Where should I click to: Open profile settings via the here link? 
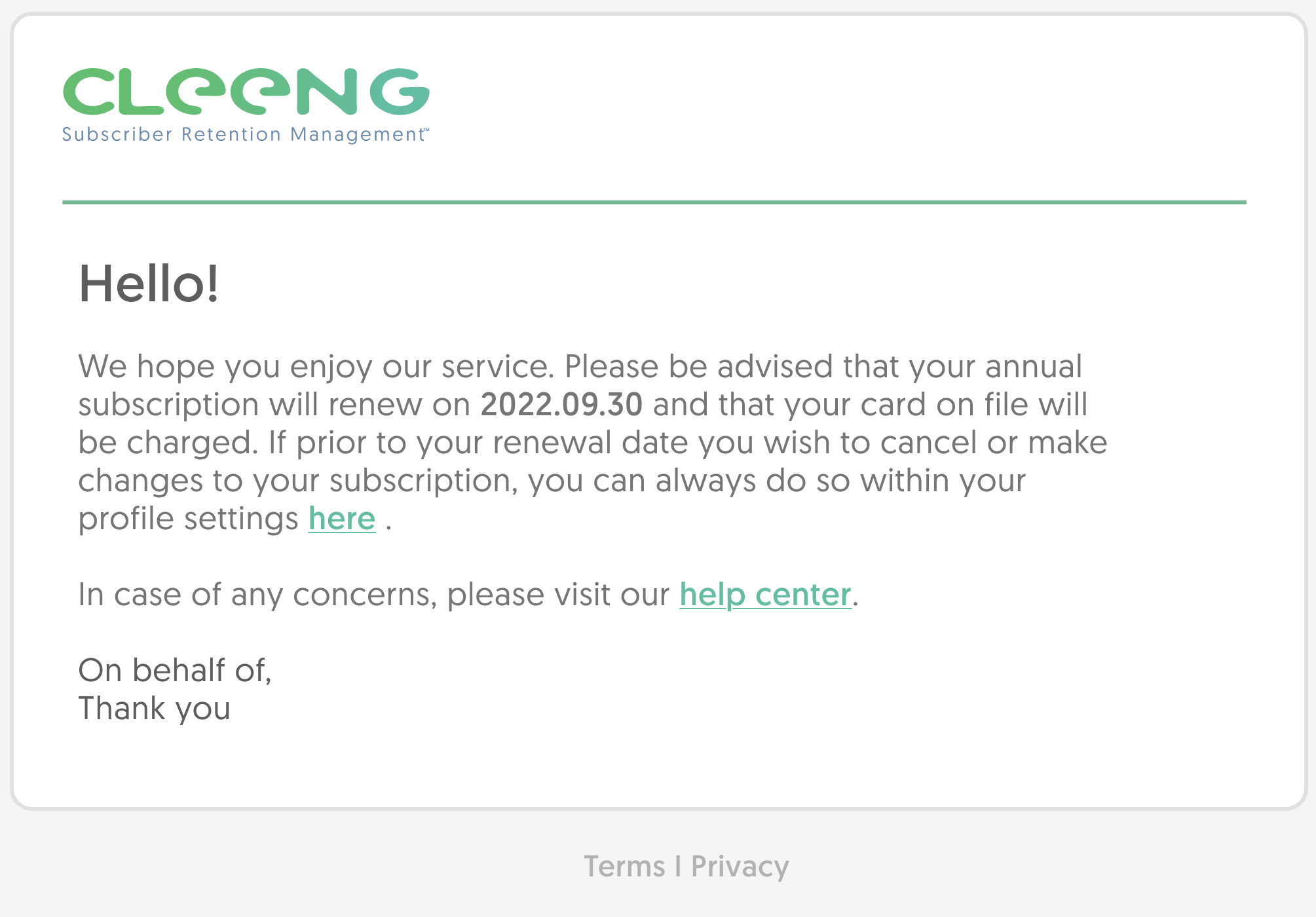(342, 519)
